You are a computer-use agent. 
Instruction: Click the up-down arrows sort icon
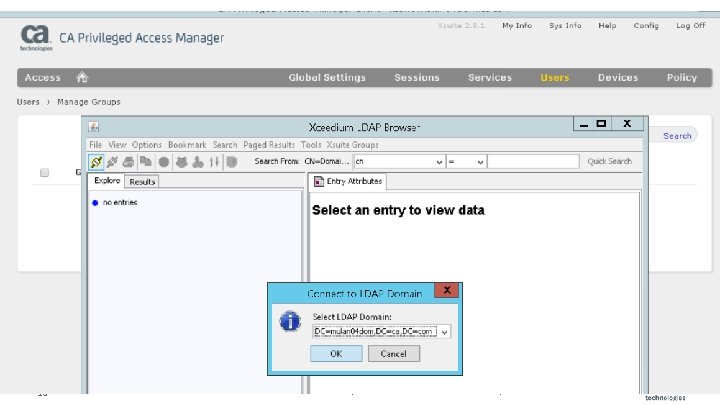point(214,162)
